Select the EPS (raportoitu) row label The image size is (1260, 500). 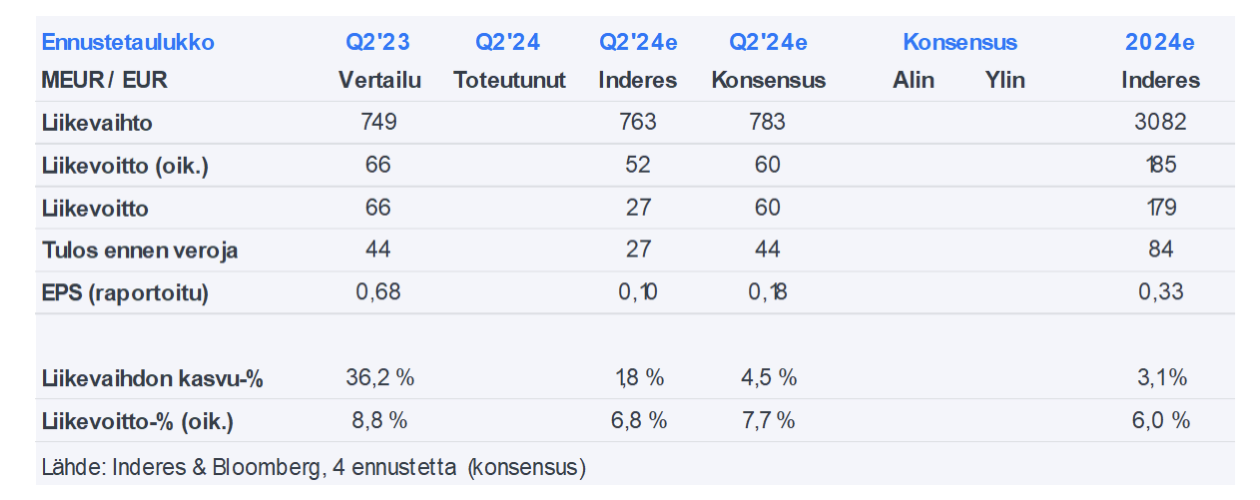(x=125, y=293)
